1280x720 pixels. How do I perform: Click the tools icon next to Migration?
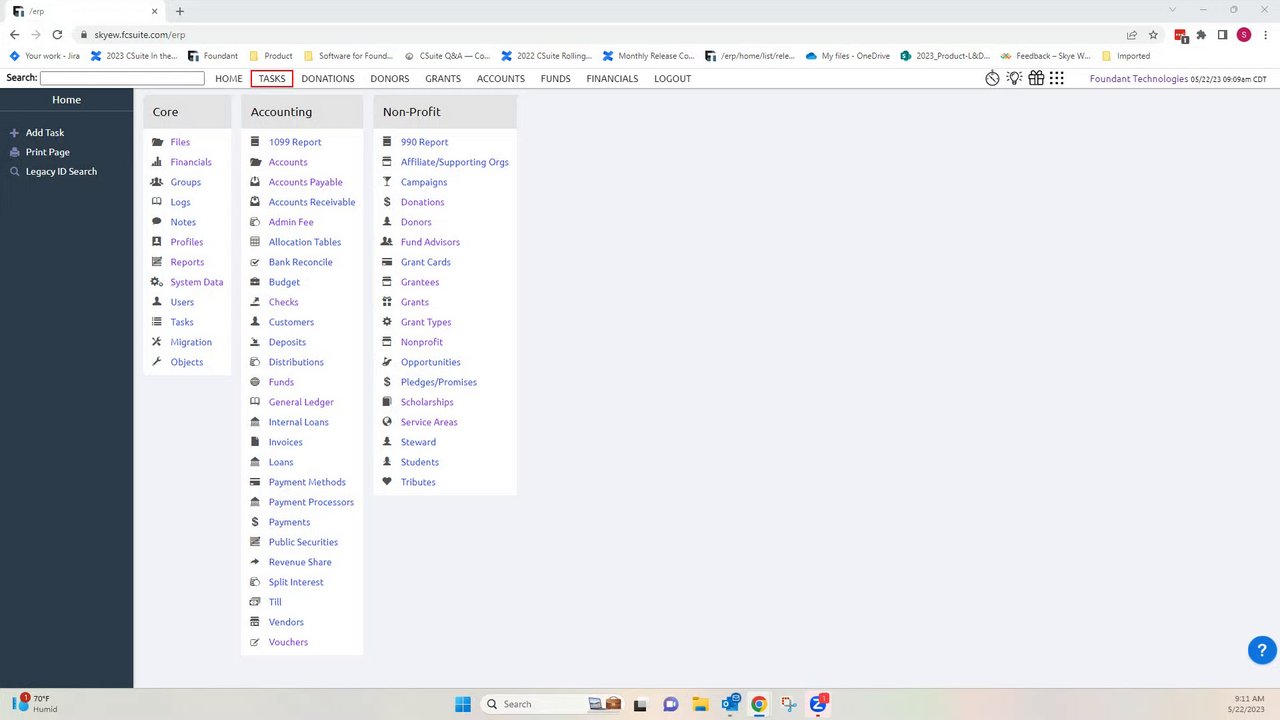pyautogui.click(x=157, y=342)
